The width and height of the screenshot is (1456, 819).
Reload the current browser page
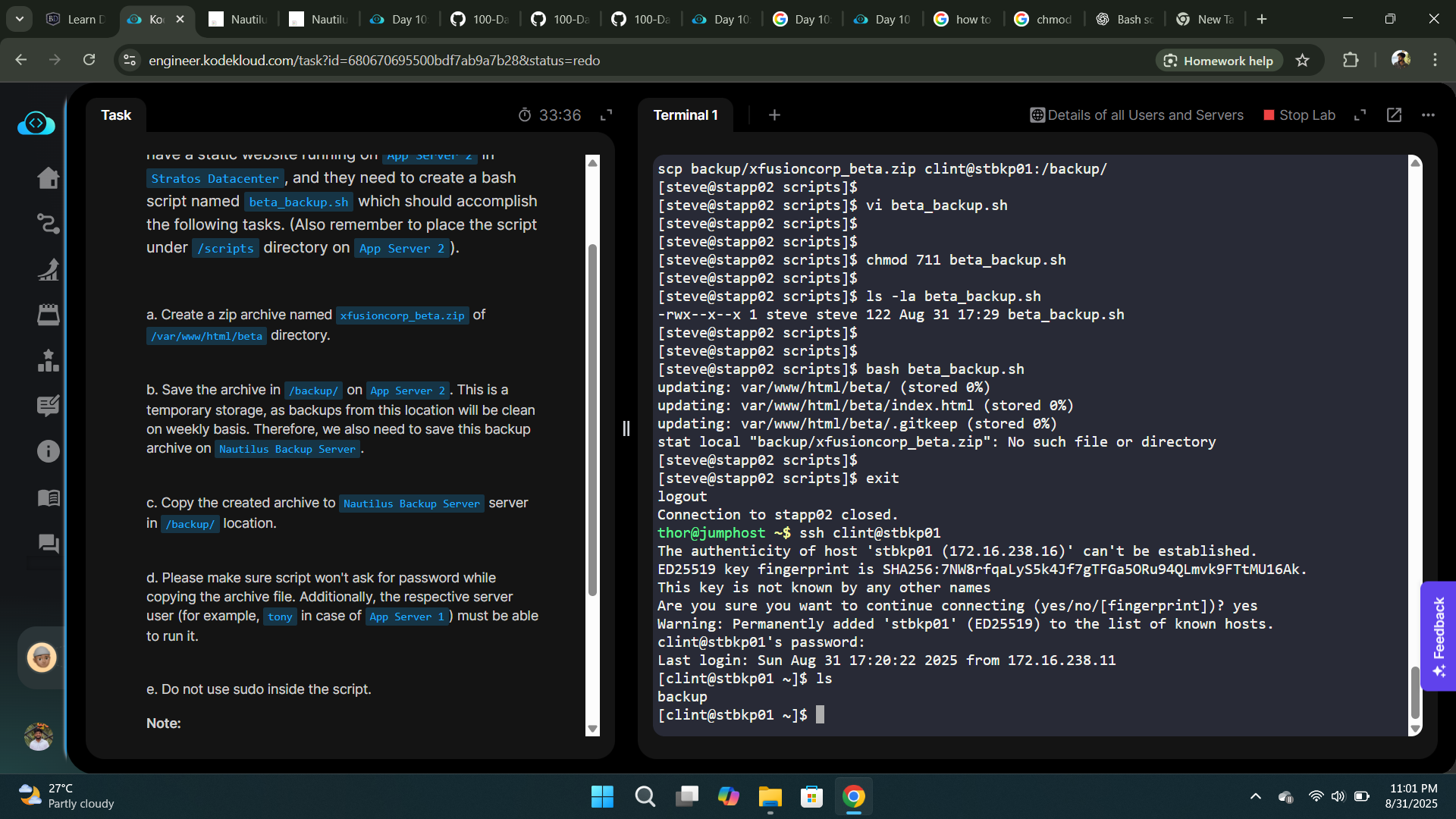click(89, 60)
